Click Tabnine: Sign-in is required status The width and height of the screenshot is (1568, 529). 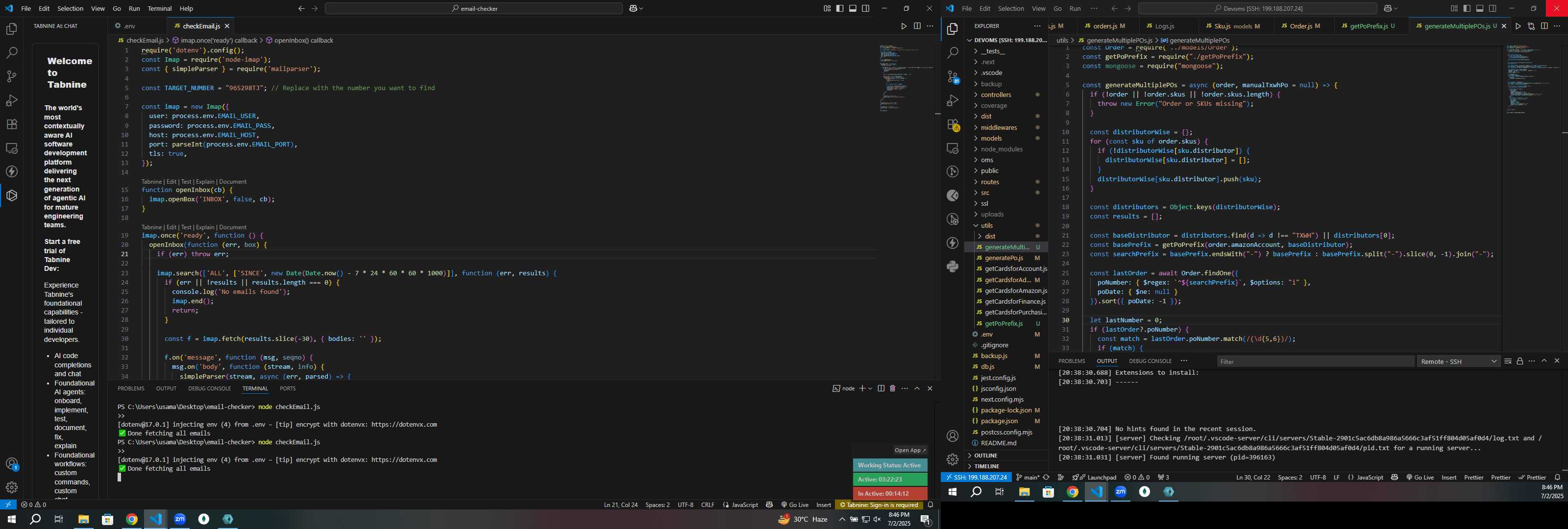pos(879,505)
